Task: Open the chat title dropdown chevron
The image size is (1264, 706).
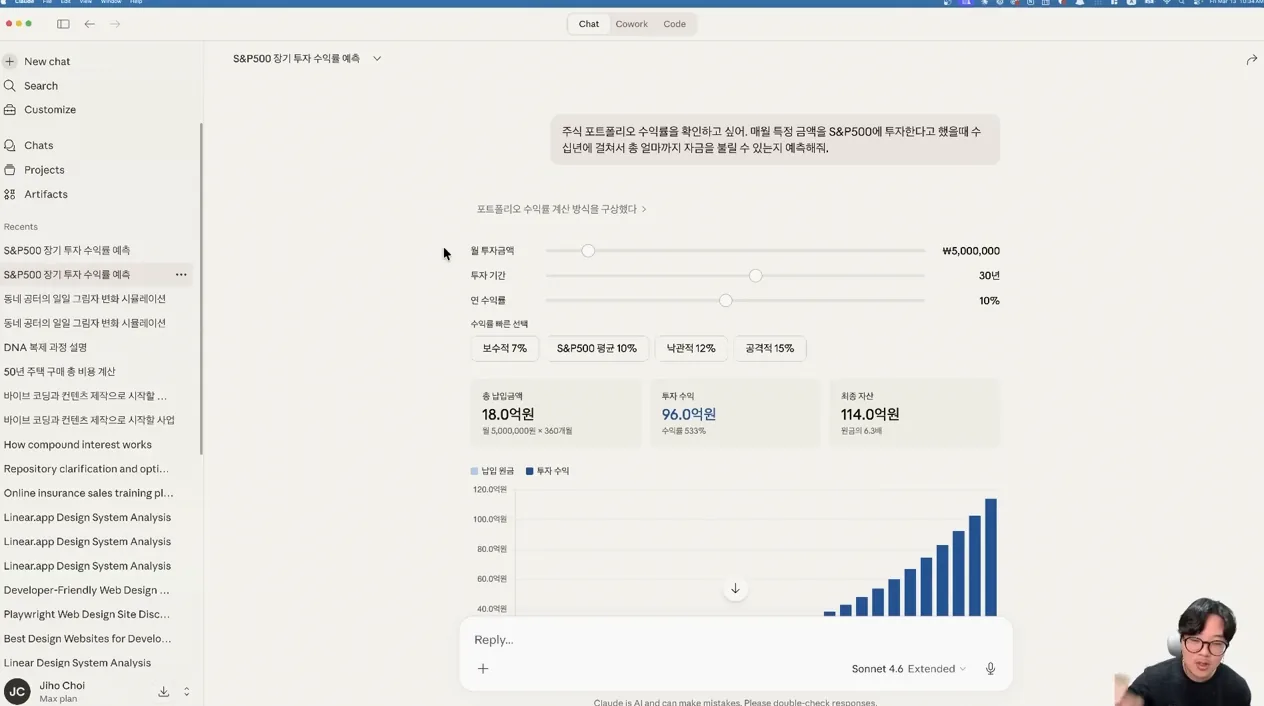Action: pos(377,59)
